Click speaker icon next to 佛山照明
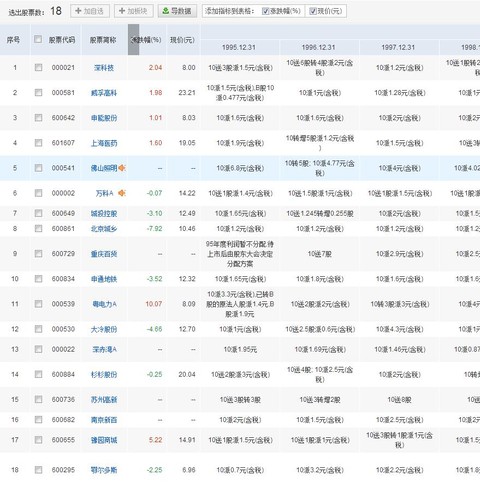The width and height of the screenshot is (480, 487). [x=122, y=168]
